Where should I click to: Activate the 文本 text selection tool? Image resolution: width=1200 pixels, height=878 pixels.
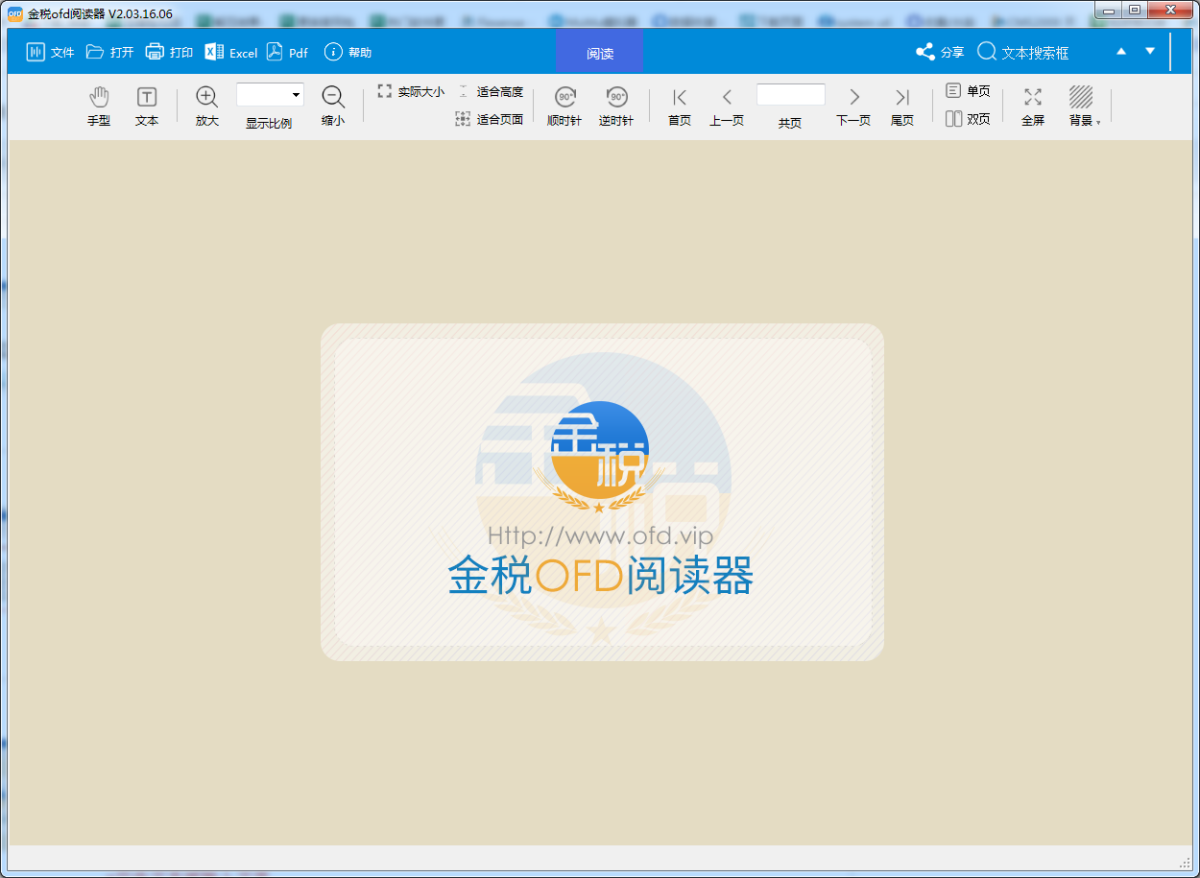click(147, 105)
